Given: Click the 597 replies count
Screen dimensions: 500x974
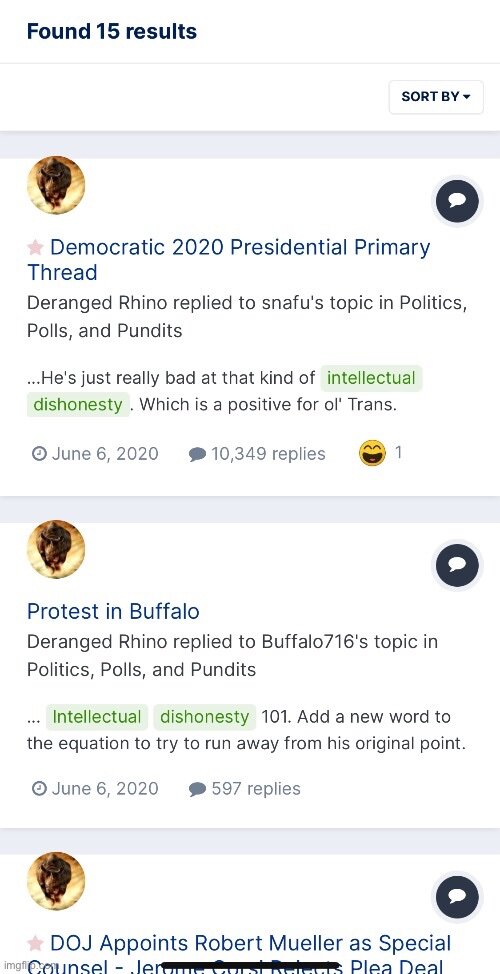Looking at the screenshot, I should (245, 789).
